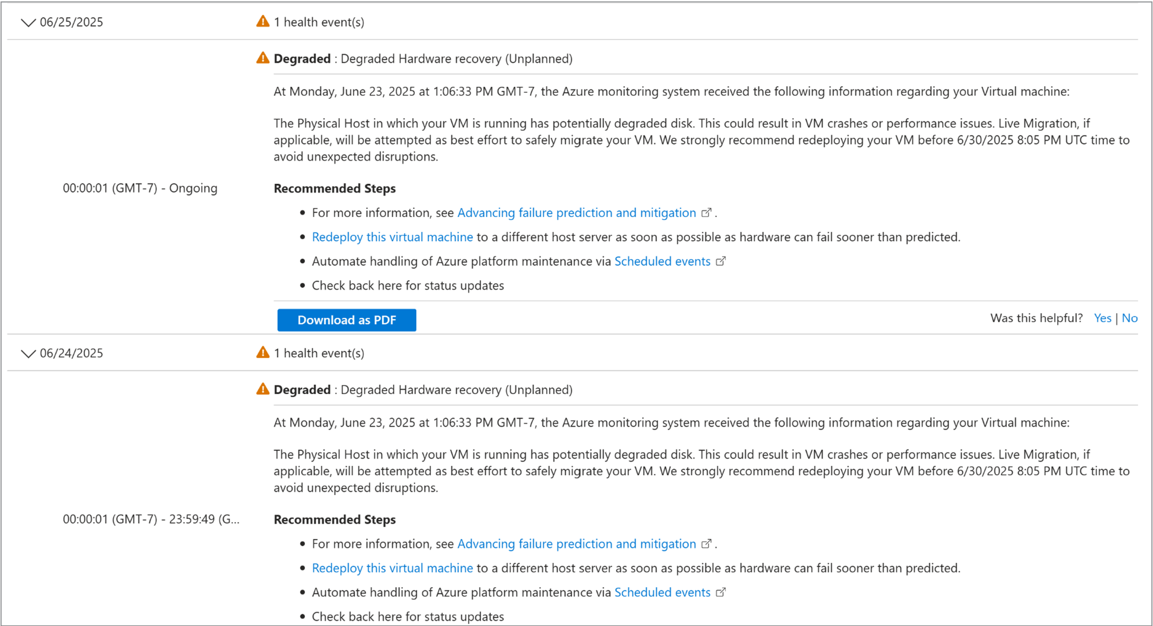Open Advancing failure prediction link in 06/25/2025 event
Viewport: 1153px width, 626px height.
click(x=576, y=213)
